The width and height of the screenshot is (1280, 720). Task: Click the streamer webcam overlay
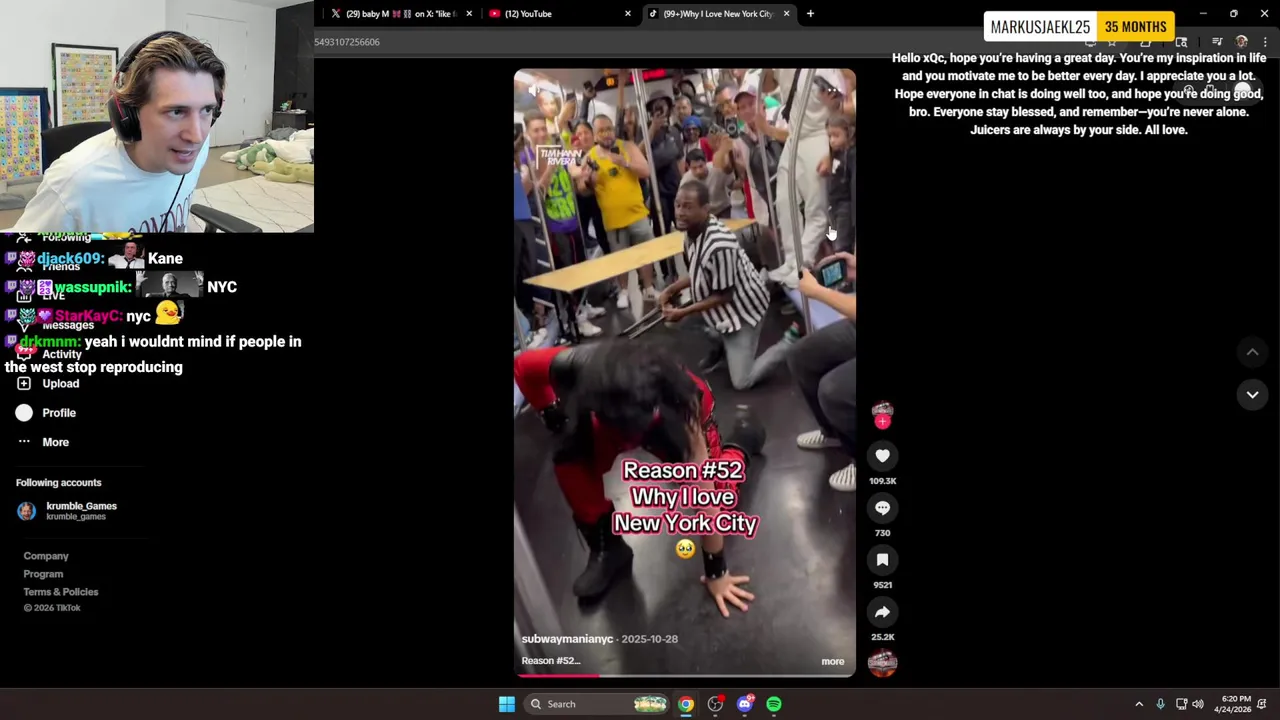(x=157, y=116)
